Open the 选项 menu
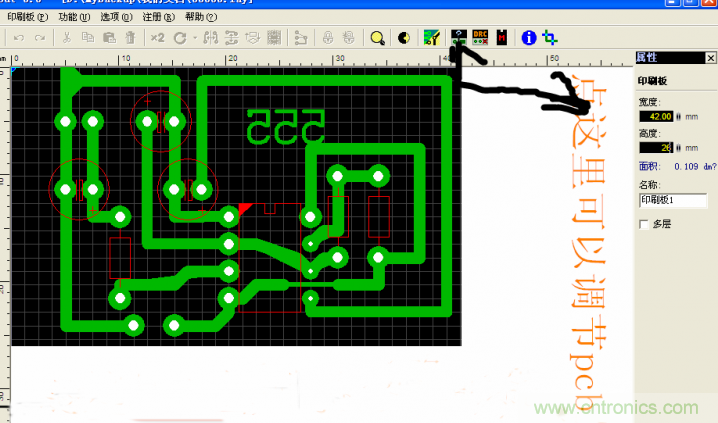Screen dimensions: 718x423 tap(116, 17)
